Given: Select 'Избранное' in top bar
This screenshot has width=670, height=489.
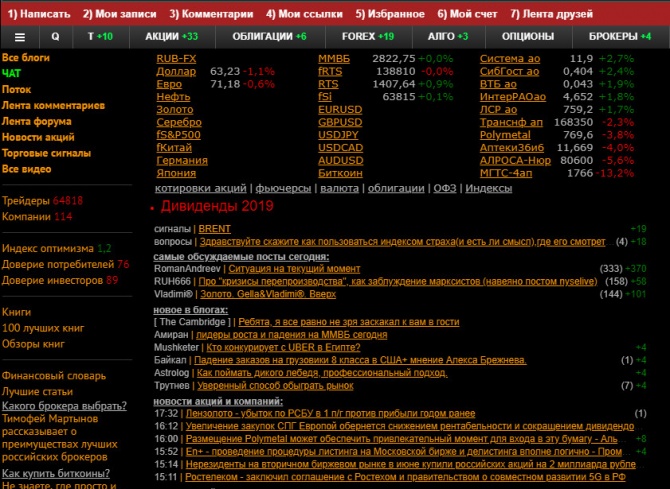Looking at the screenshot, I should click(x=390, y=14).
